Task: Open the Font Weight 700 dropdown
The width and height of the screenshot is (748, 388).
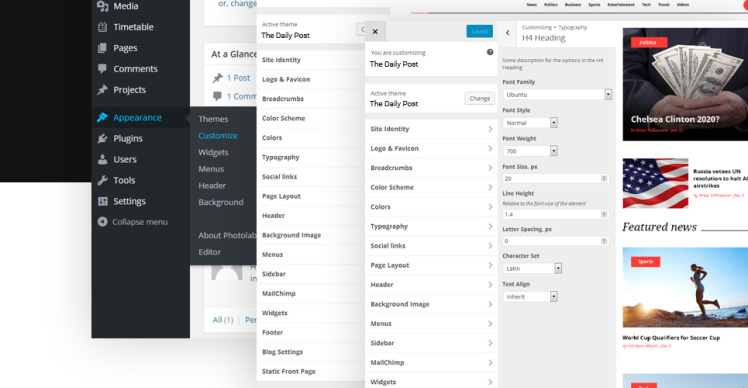Action: [530, 151]
